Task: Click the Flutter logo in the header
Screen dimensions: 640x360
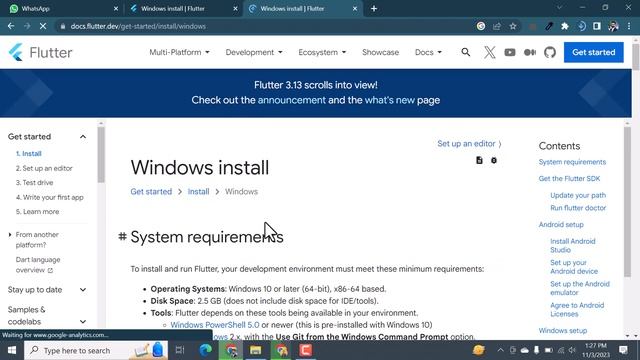Action: click(x=40, y=52)
